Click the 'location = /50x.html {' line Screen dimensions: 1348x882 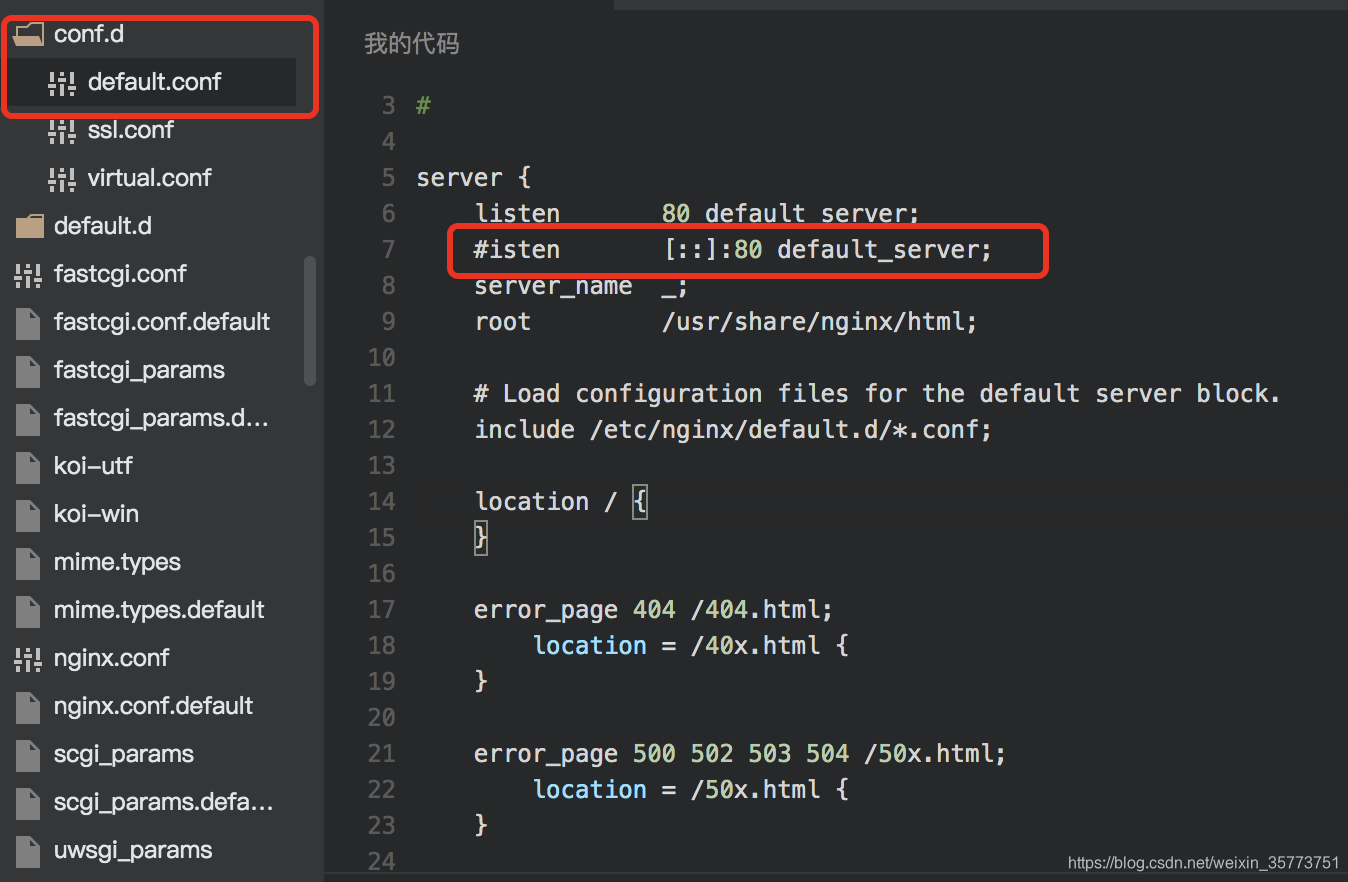pos(691,790)
